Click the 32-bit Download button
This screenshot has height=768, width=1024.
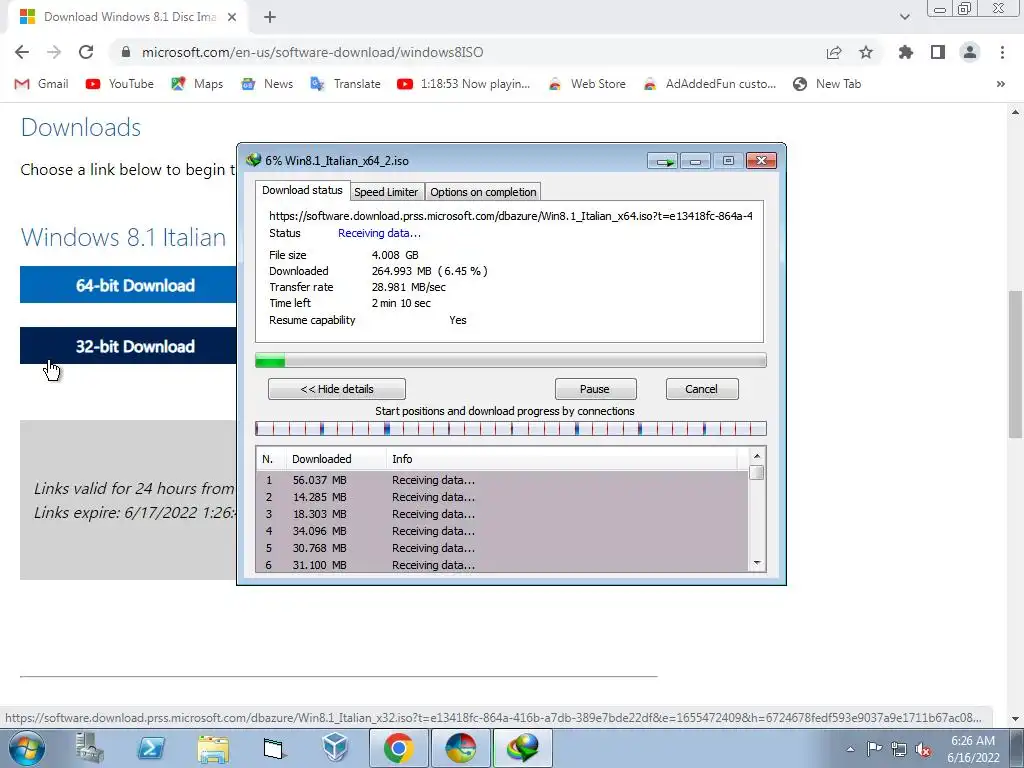click(129, 345)
